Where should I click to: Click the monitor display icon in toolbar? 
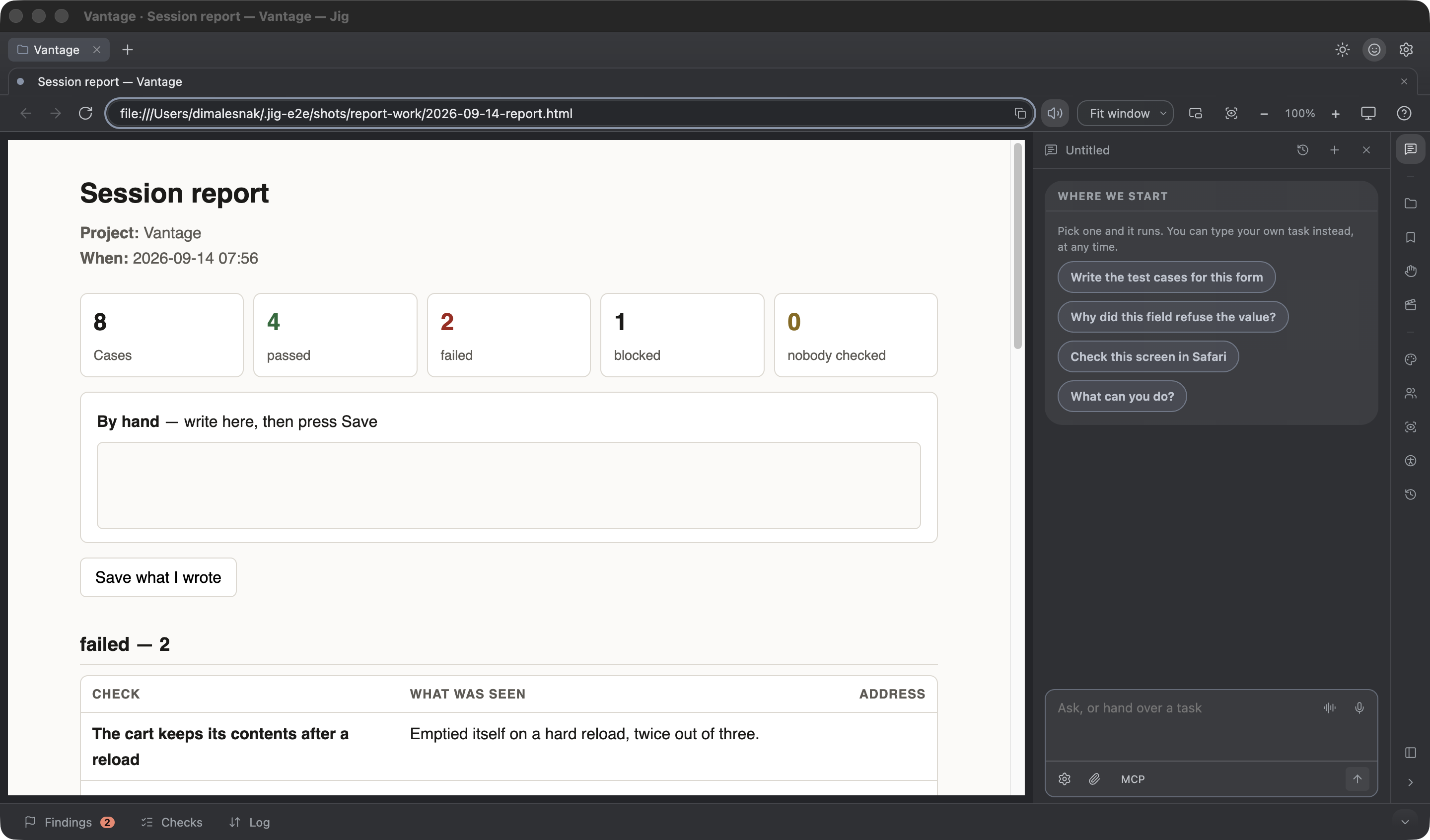(x=1368, y=114)
